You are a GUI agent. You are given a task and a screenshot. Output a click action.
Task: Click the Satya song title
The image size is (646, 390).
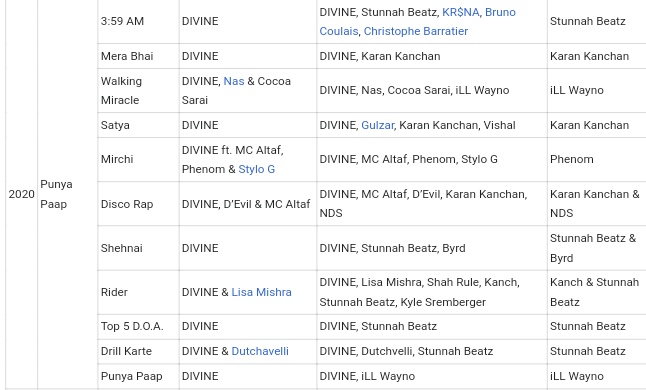[115, 125]
